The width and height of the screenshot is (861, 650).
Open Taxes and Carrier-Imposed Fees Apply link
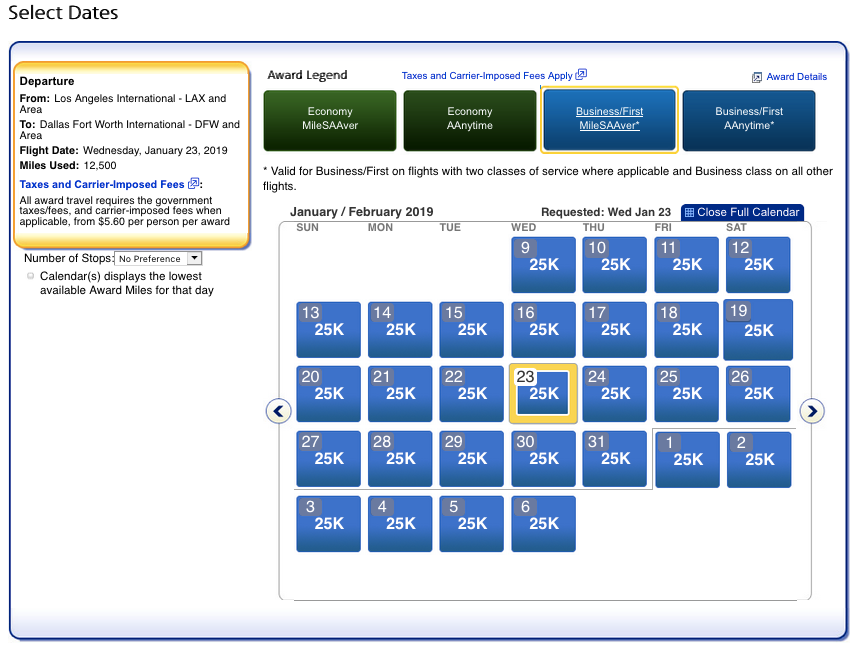tap(487, 75)
